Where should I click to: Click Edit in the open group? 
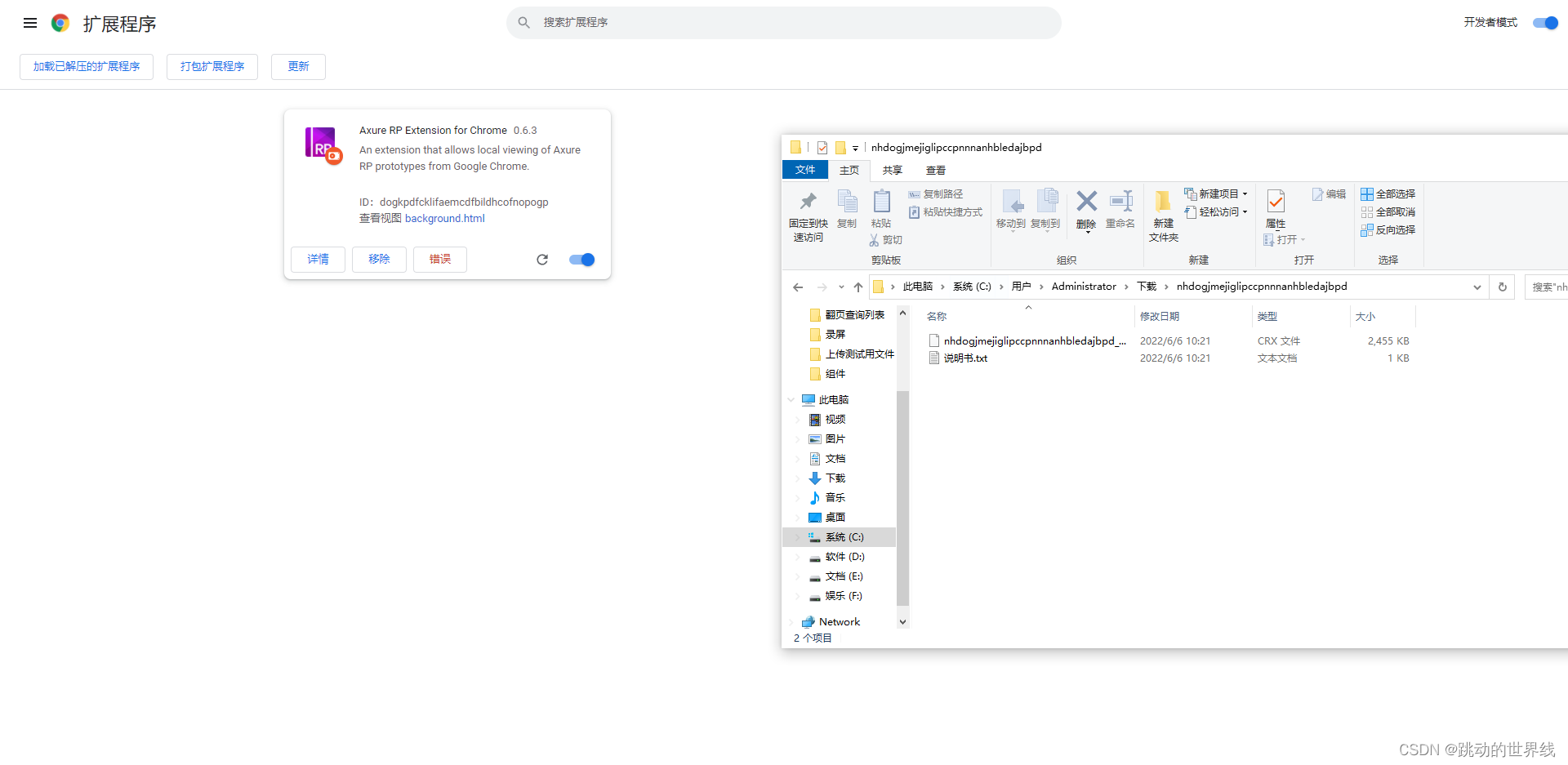[1330, 194]
